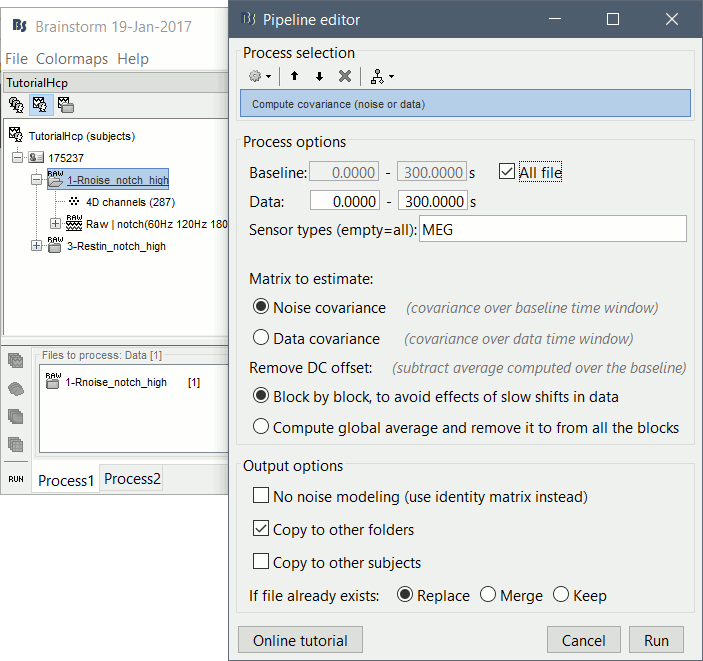
Task: Open the gear add-process dropdown
Action: pos(260,76)
